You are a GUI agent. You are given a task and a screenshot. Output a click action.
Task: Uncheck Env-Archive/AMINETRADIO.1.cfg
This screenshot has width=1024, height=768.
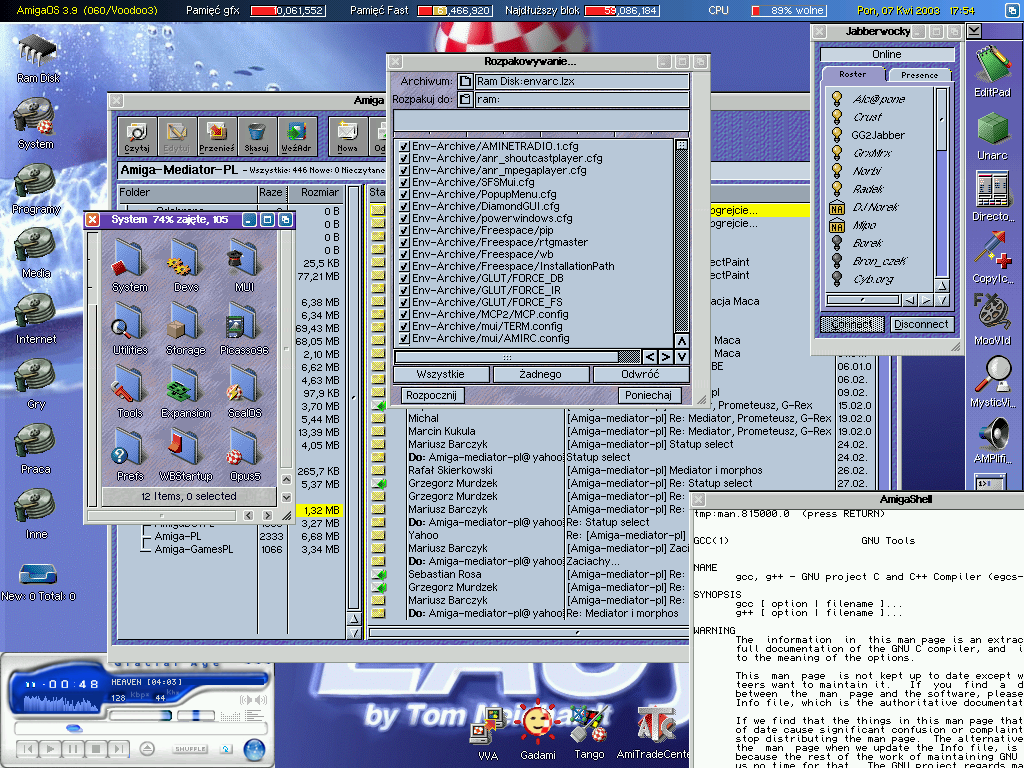point(404,146)
